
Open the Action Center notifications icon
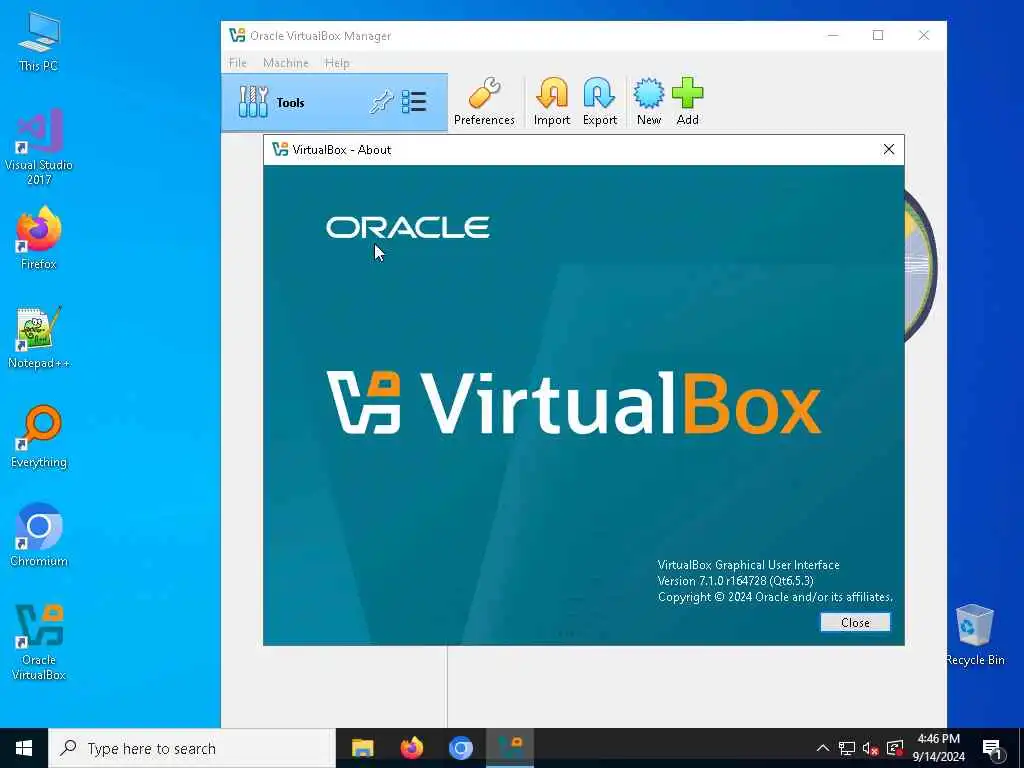(x=992, y=748)
